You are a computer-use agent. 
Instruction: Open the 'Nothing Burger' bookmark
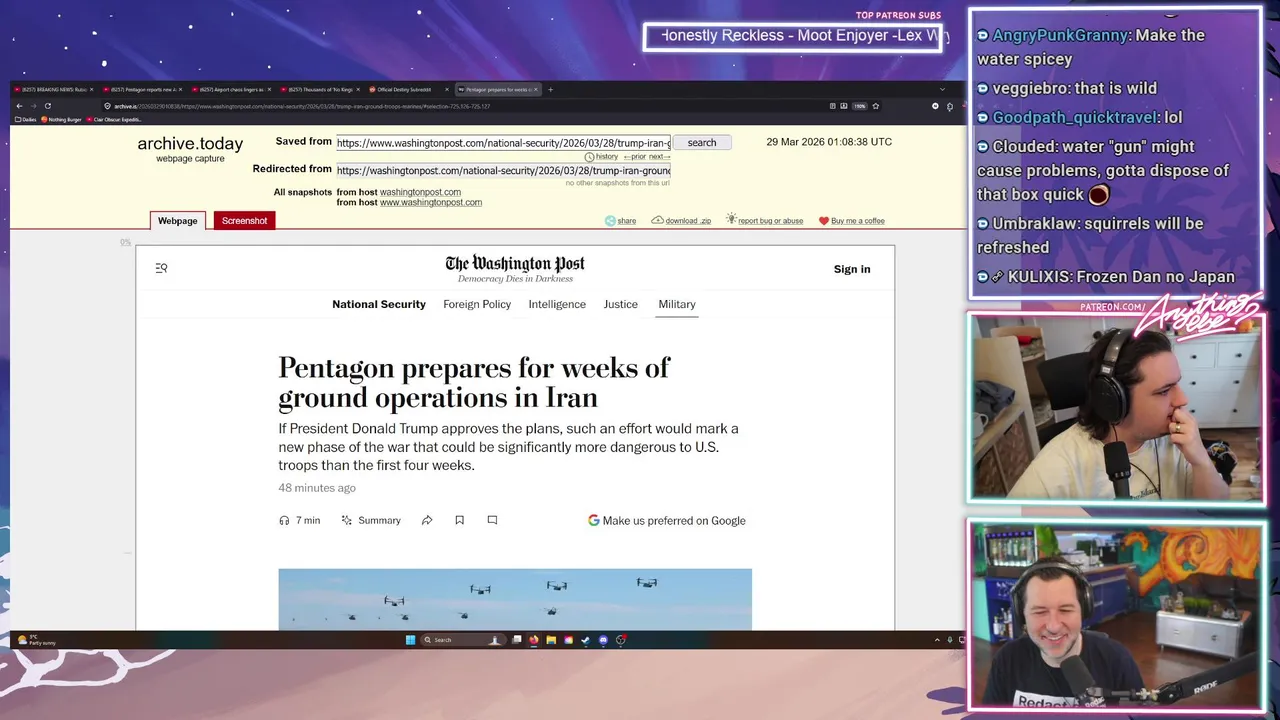pyautogui.click(x=60, y=119)
